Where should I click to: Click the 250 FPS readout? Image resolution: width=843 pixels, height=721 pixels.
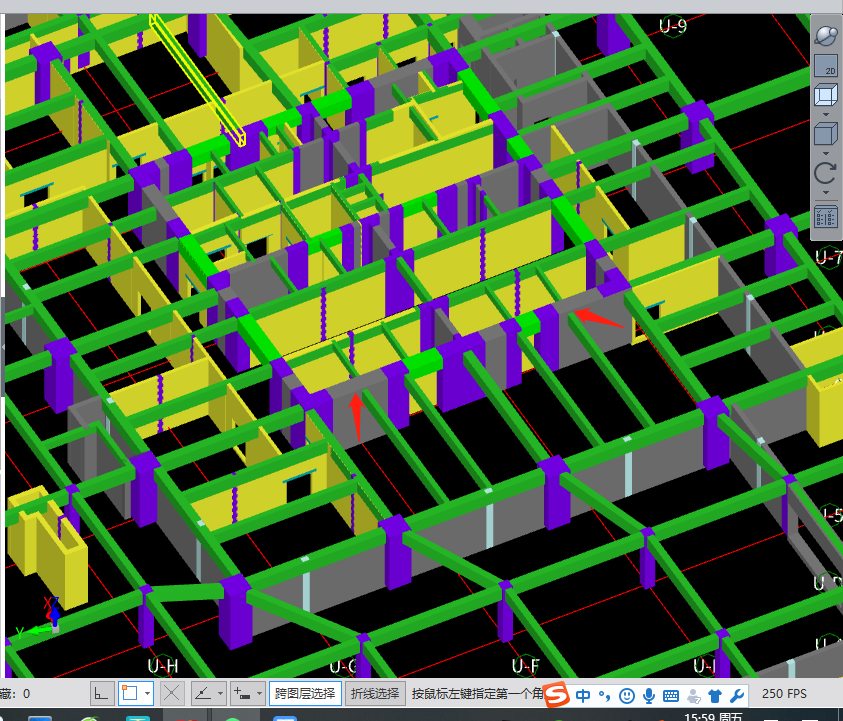784,694
